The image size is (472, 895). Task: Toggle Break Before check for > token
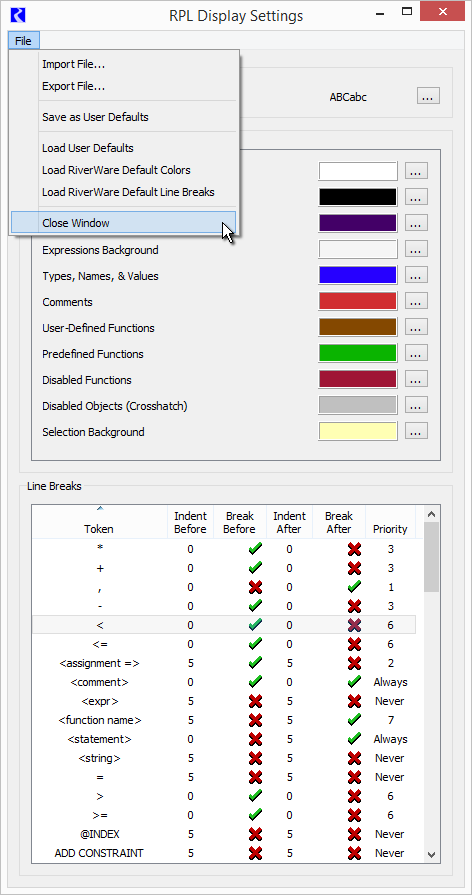tap(255, 796)
